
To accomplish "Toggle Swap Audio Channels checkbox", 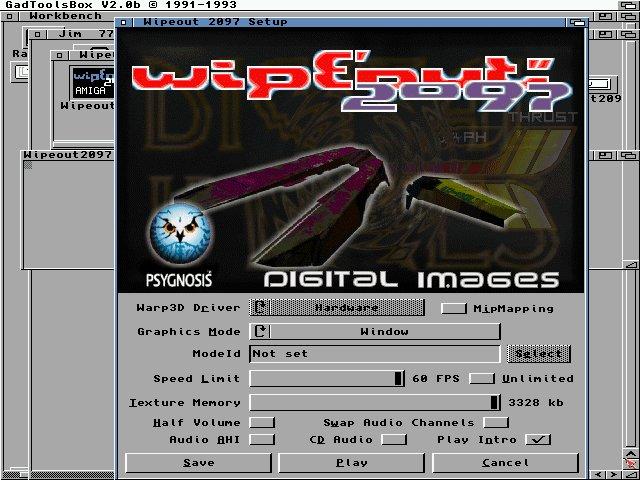I will (496, 422).
